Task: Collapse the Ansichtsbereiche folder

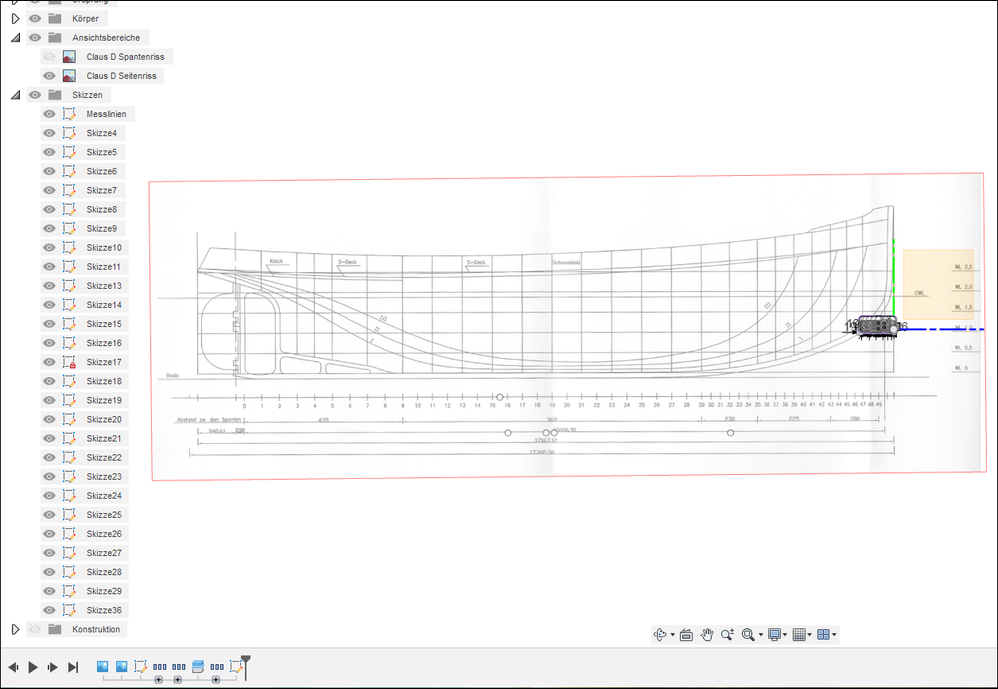Action: tap(15, 38)
